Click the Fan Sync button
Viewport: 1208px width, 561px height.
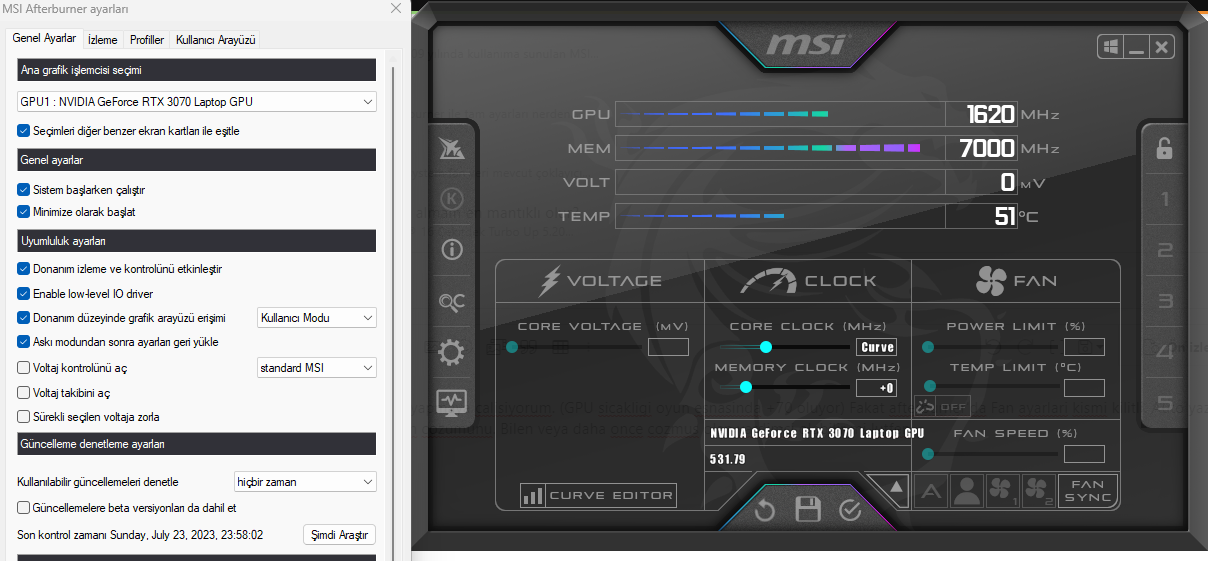click(1088, 490)
